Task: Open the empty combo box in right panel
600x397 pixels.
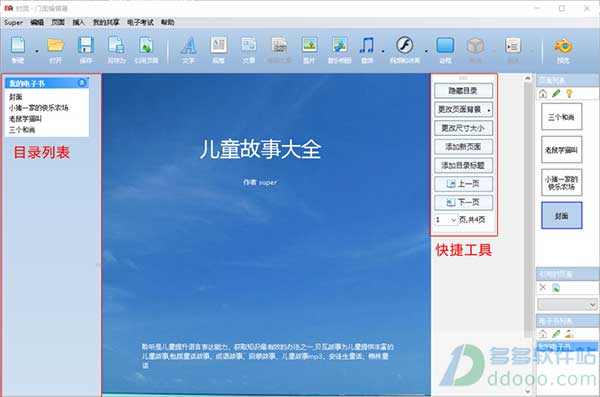Action: pyautogui.click(x=567, y=304)
